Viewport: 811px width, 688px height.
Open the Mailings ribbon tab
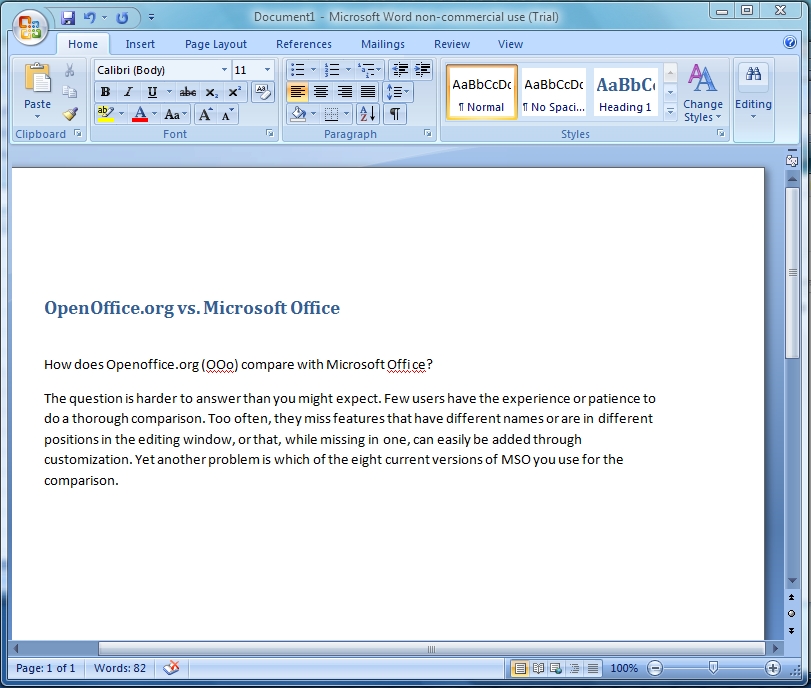(383, 44)
